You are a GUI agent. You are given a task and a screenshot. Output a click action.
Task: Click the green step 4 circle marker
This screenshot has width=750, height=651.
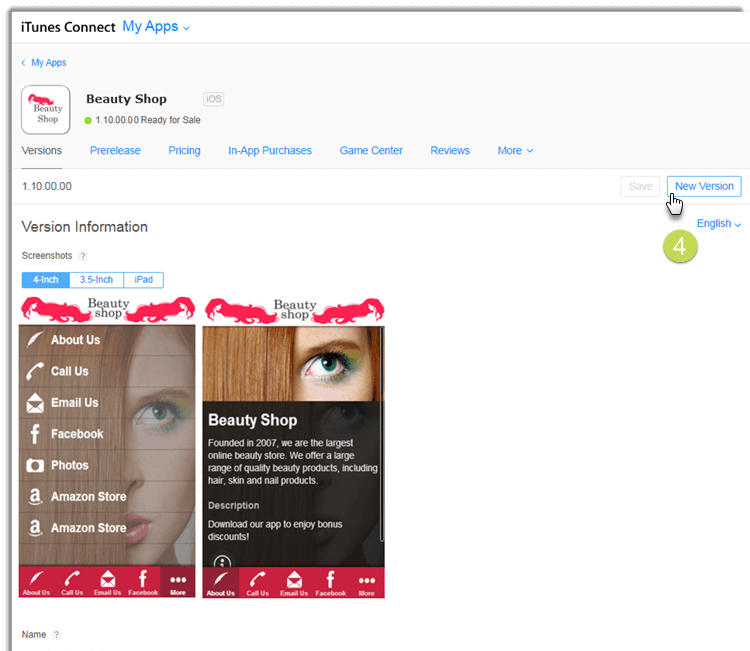click(x=680, y=246)
